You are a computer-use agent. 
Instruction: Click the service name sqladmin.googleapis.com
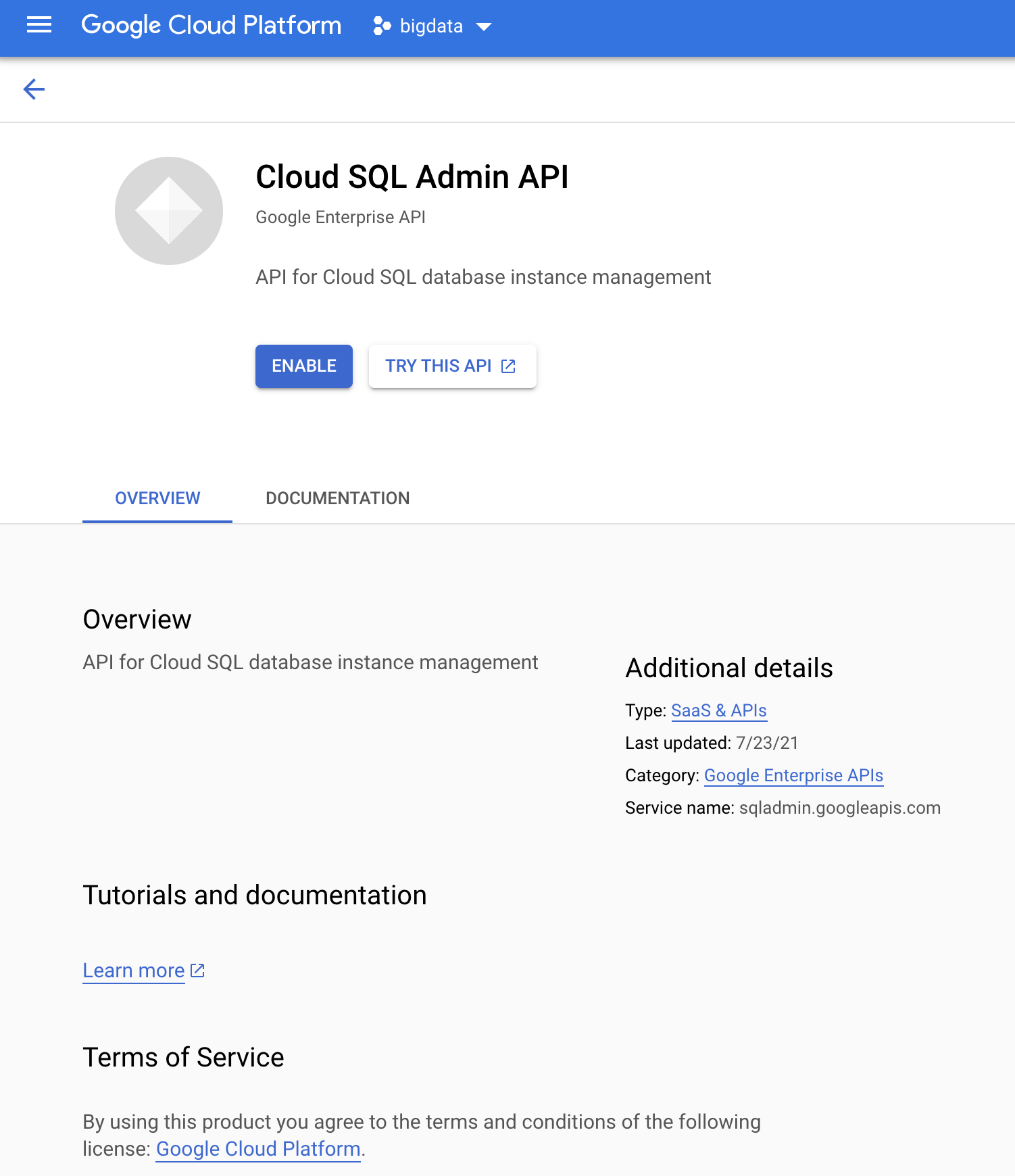click(x=840, y=808)
